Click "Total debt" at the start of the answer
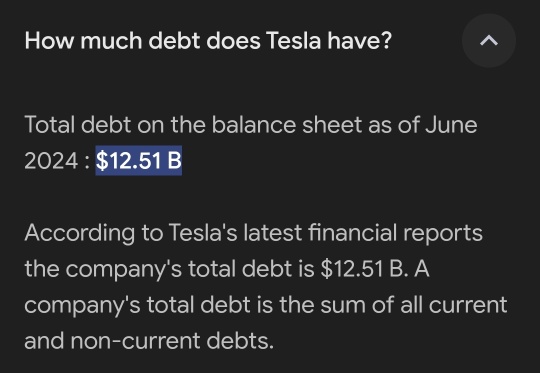Image resolution: width=540 pixels, height=373 pixels. click(x=78, y=125)
